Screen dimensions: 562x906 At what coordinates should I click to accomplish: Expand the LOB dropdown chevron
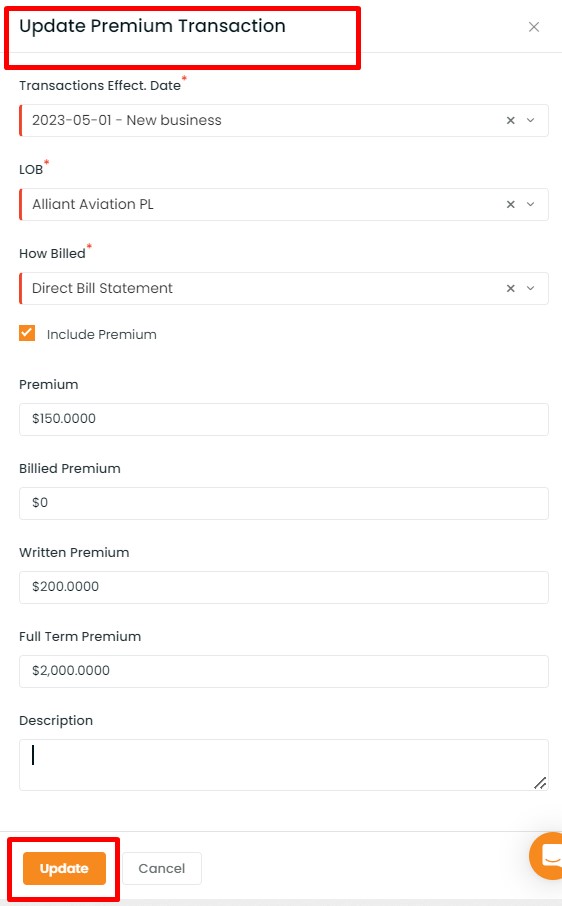coord(530,205)
